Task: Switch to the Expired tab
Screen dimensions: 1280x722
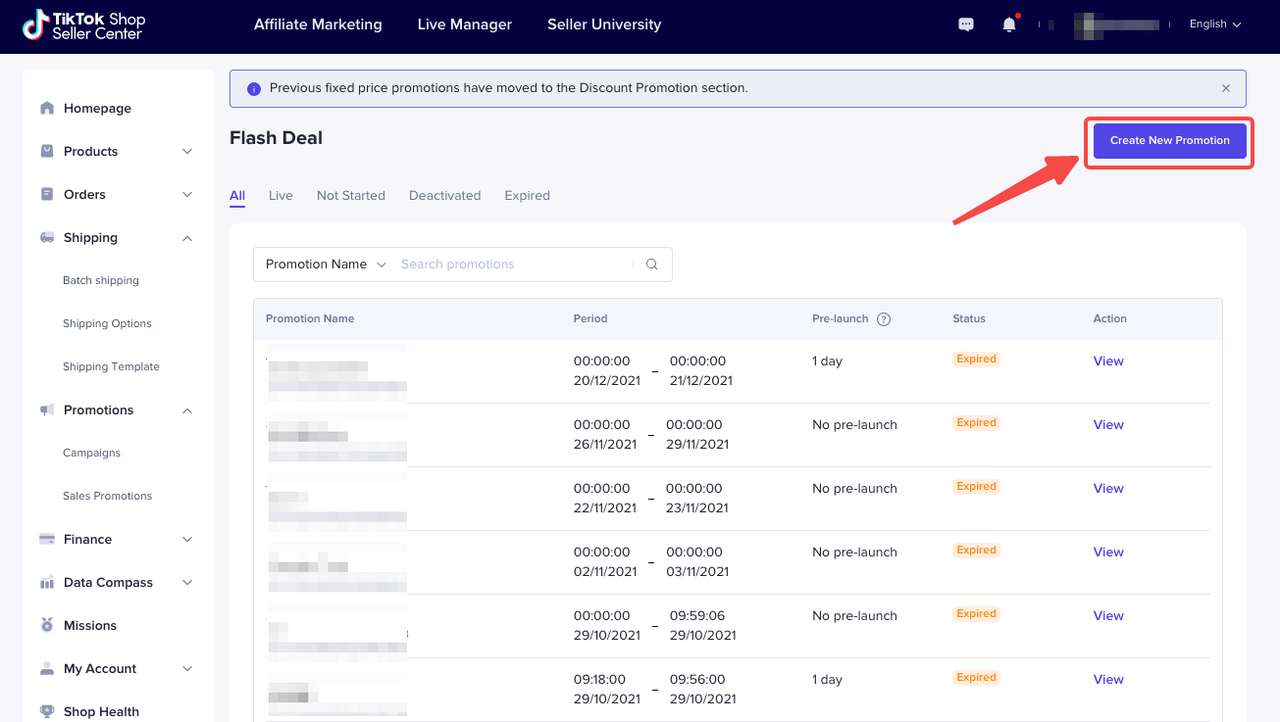Action: 527,196
